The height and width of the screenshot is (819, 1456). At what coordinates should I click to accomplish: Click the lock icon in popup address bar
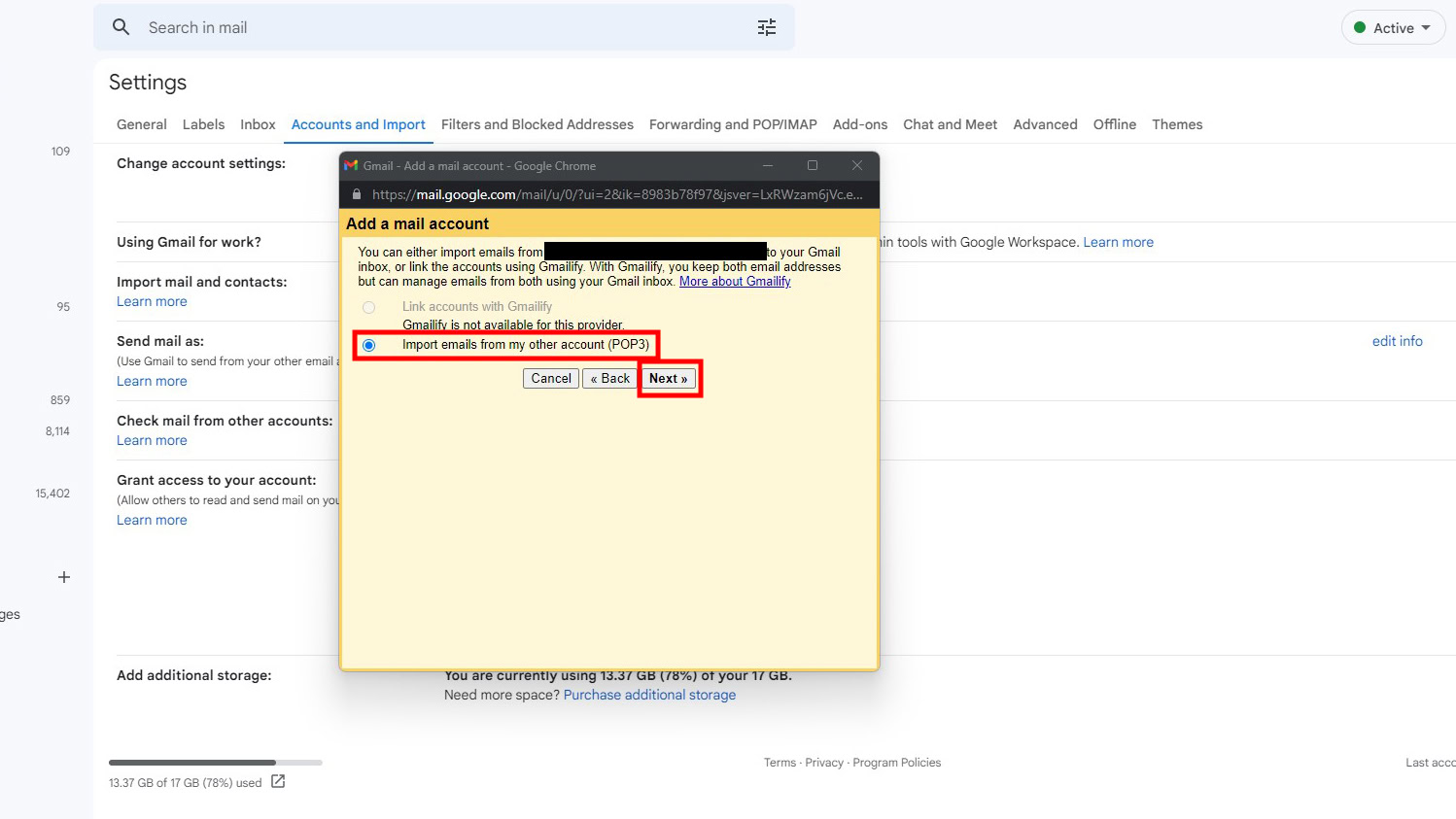[357, 194]
